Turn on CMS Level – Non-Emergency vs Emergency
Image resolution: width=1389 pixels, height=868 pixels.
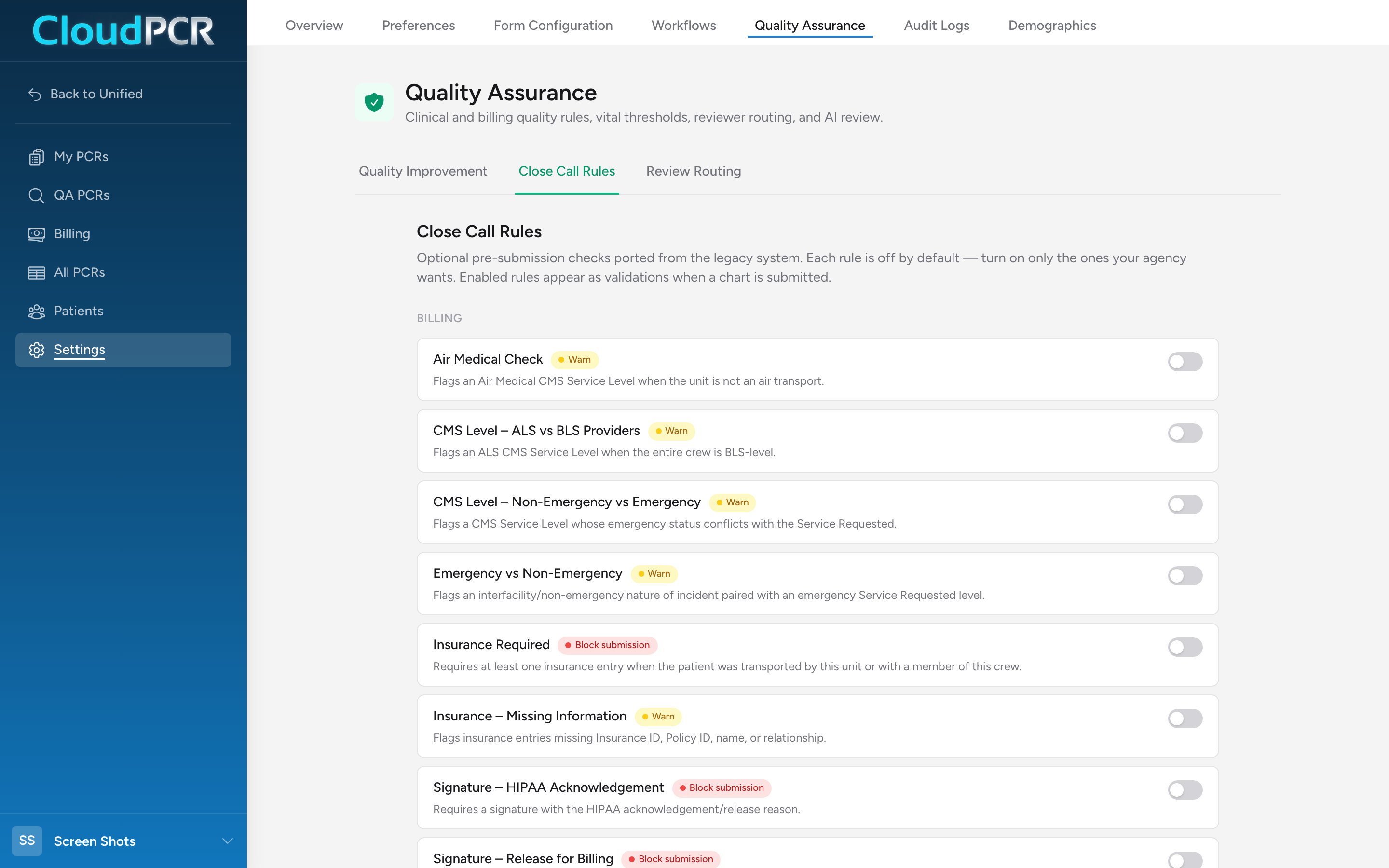[1185, 504]
